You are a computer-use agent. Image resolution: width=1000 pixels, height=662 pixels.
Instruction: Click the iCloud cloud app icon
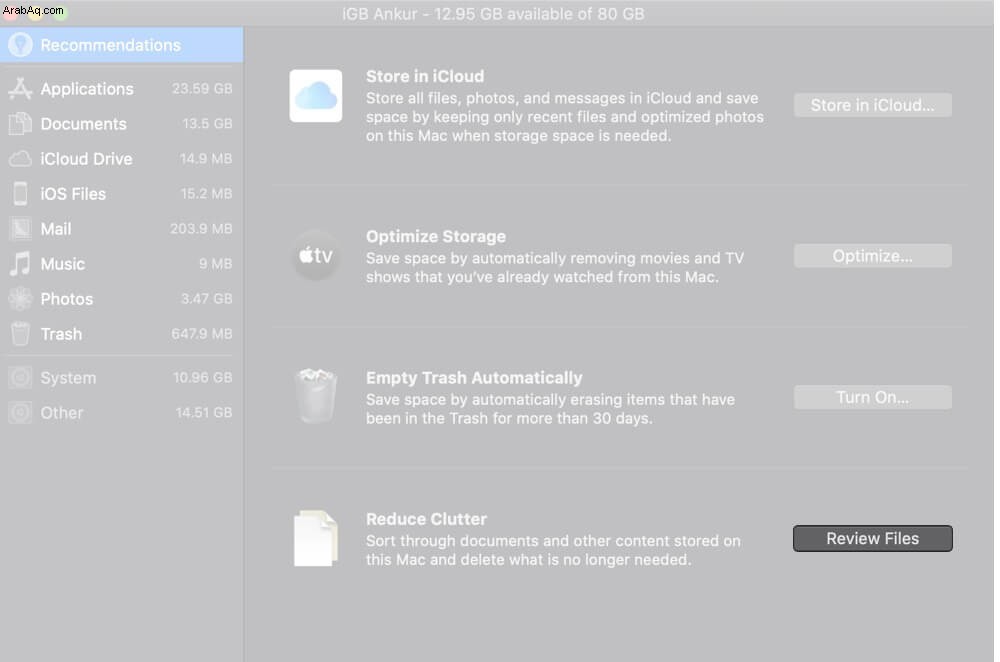316,96
